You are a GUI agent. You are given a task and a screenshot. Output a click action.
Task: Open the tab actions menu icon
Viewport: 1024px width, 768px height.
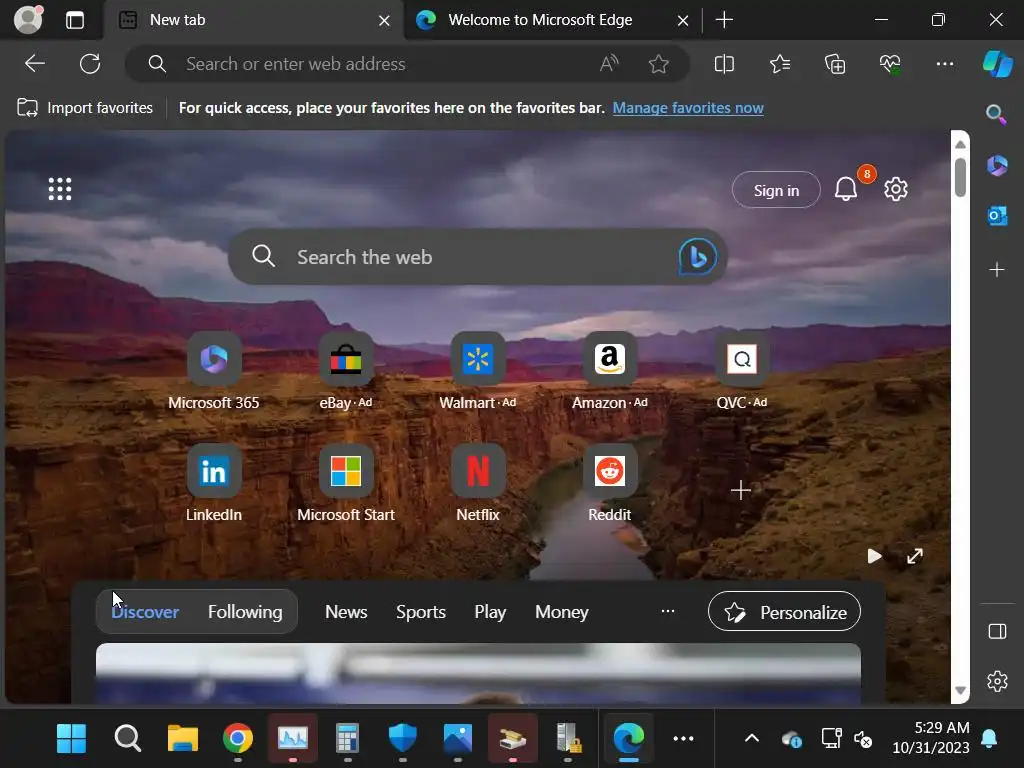75,20
